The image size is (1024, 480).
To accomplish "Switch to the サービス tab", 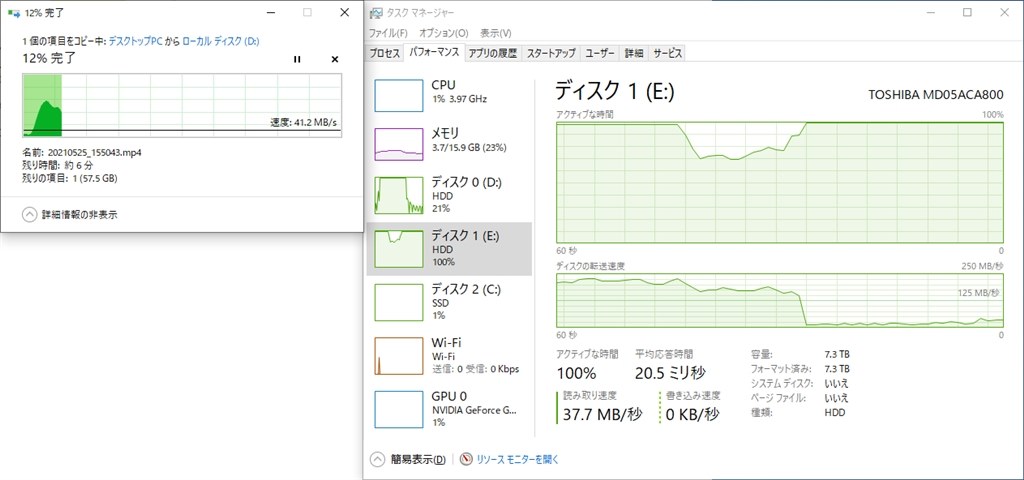I will pos(667,54).
